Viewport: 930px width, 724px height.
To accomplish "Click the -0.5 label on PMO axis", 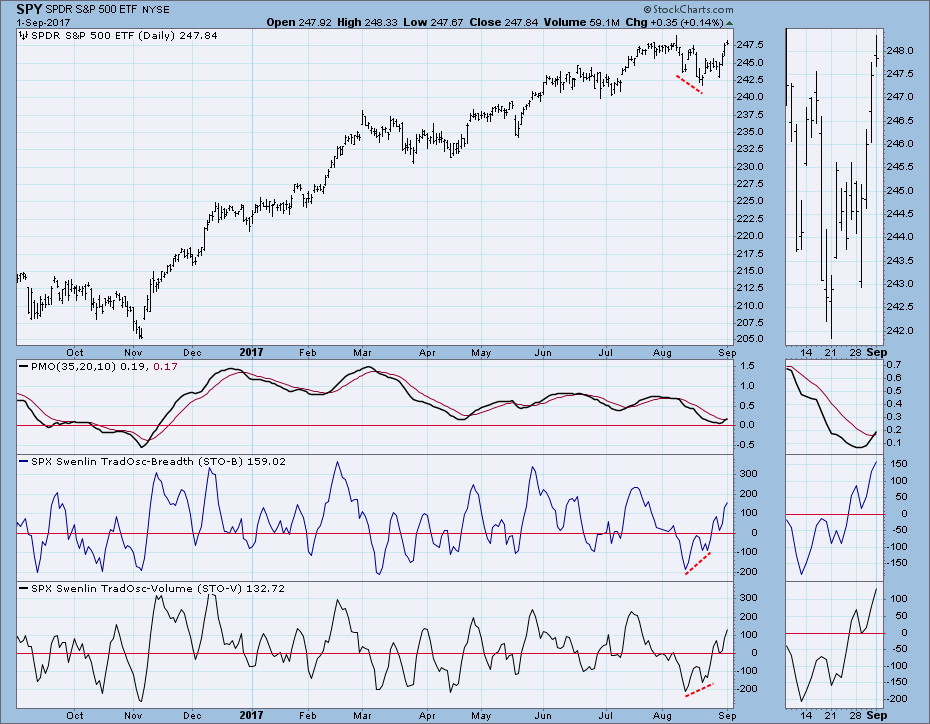I will coord(746,445).
